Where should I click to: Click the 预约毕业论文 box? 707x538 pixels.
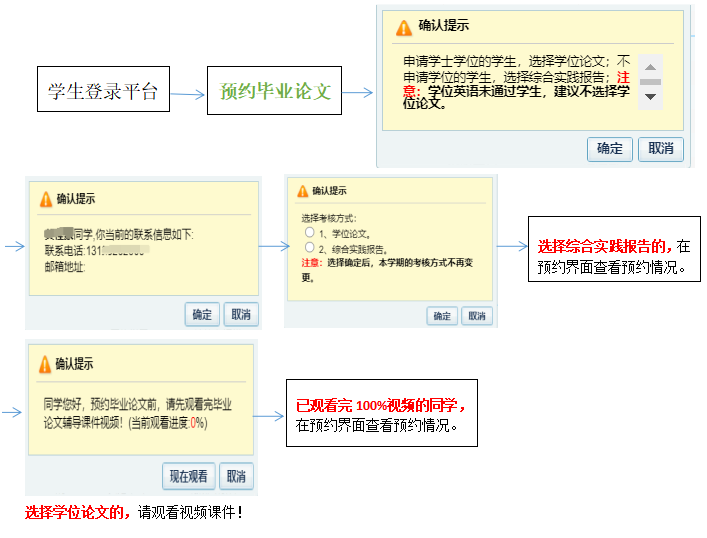click(274, 91)
